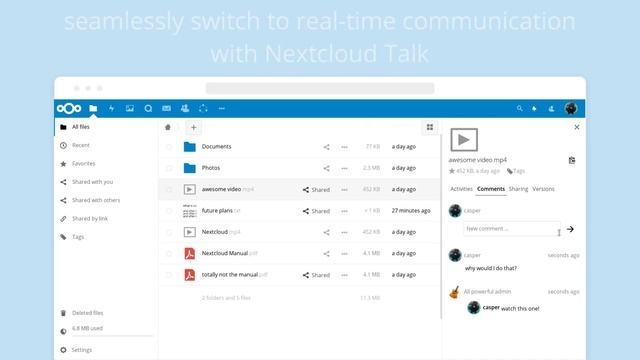Open more actions for Photos row

pos(344,168)
